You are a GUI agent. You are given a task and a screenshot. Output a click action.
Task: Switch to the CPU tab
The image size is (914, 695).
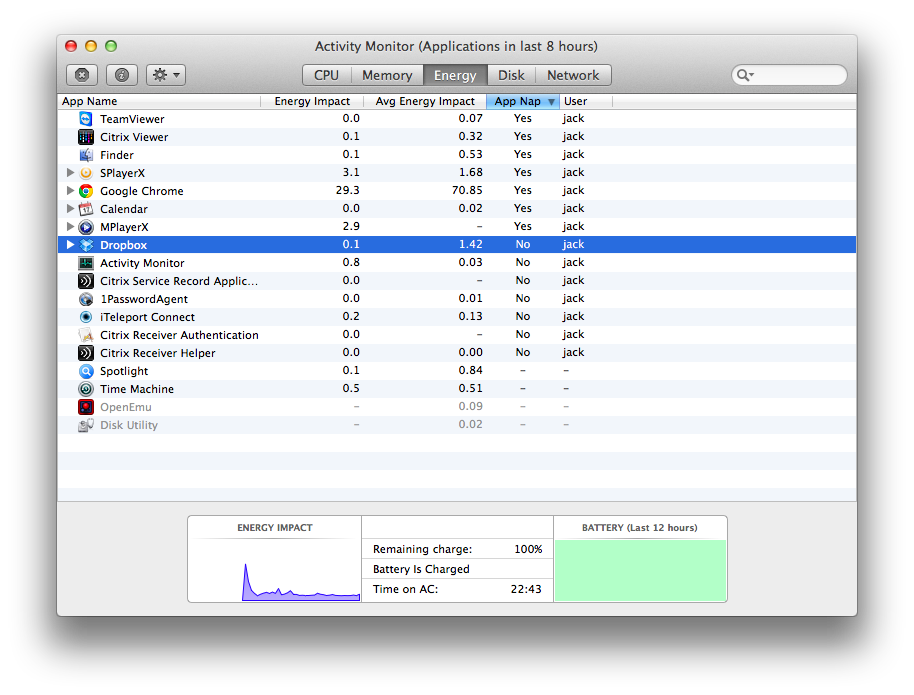[x=326, y=75]
